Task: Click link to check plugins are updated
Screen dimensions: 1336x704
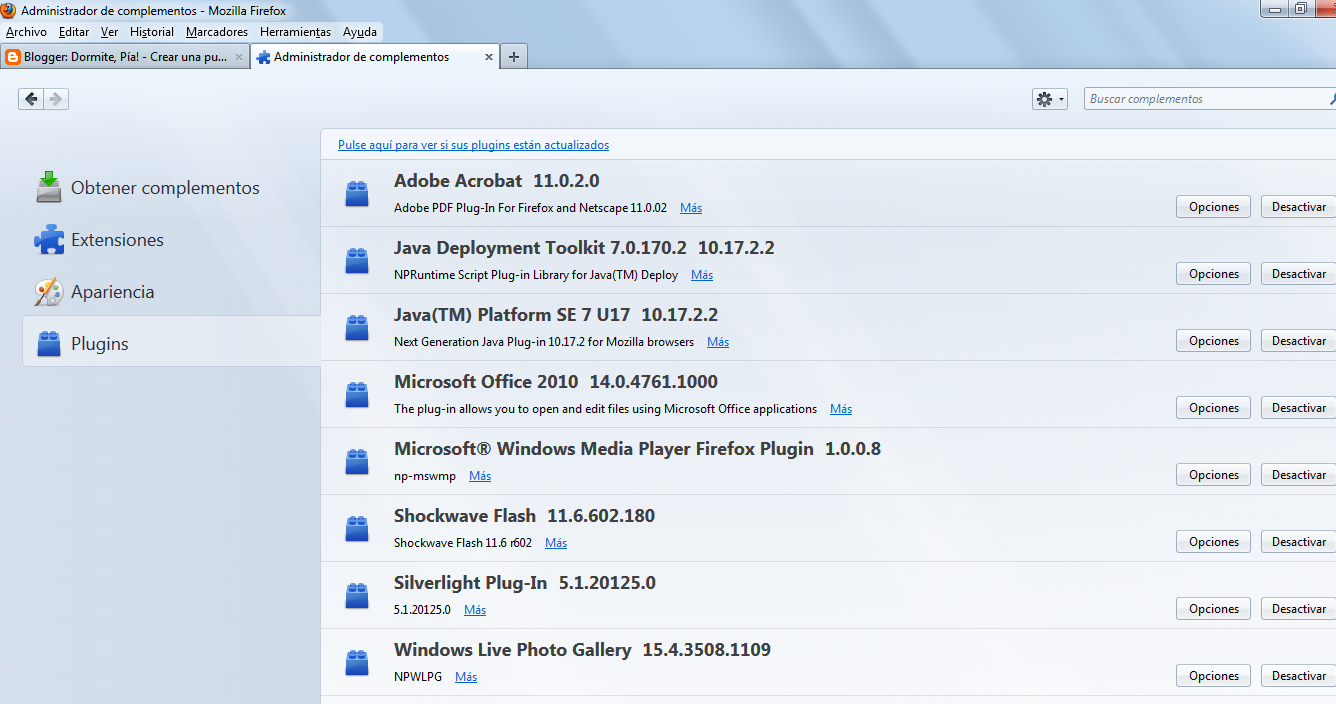Action: (x=473, y=145)
